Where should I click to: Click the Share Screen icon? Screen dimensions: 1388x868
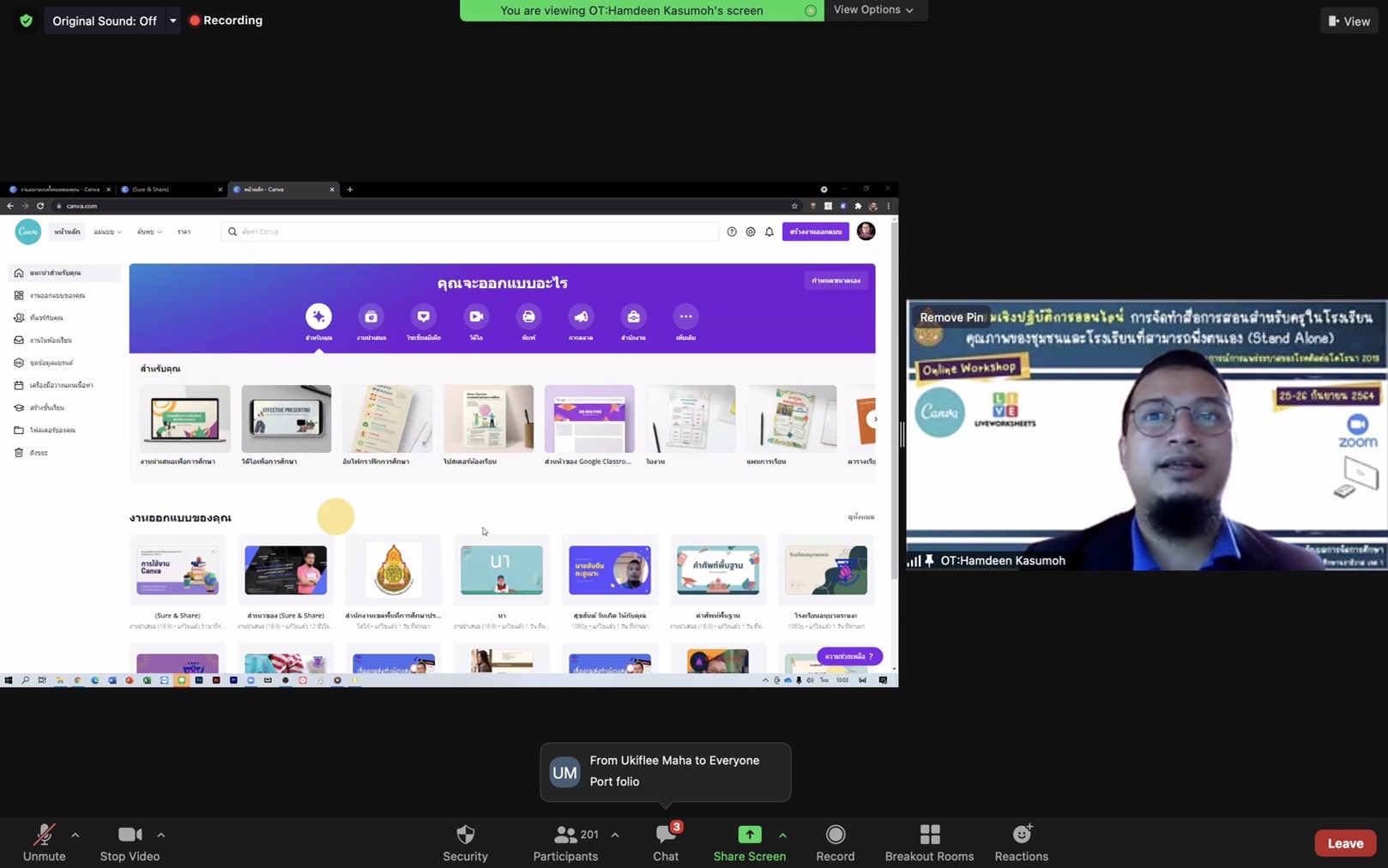click(x=749, y=835)
